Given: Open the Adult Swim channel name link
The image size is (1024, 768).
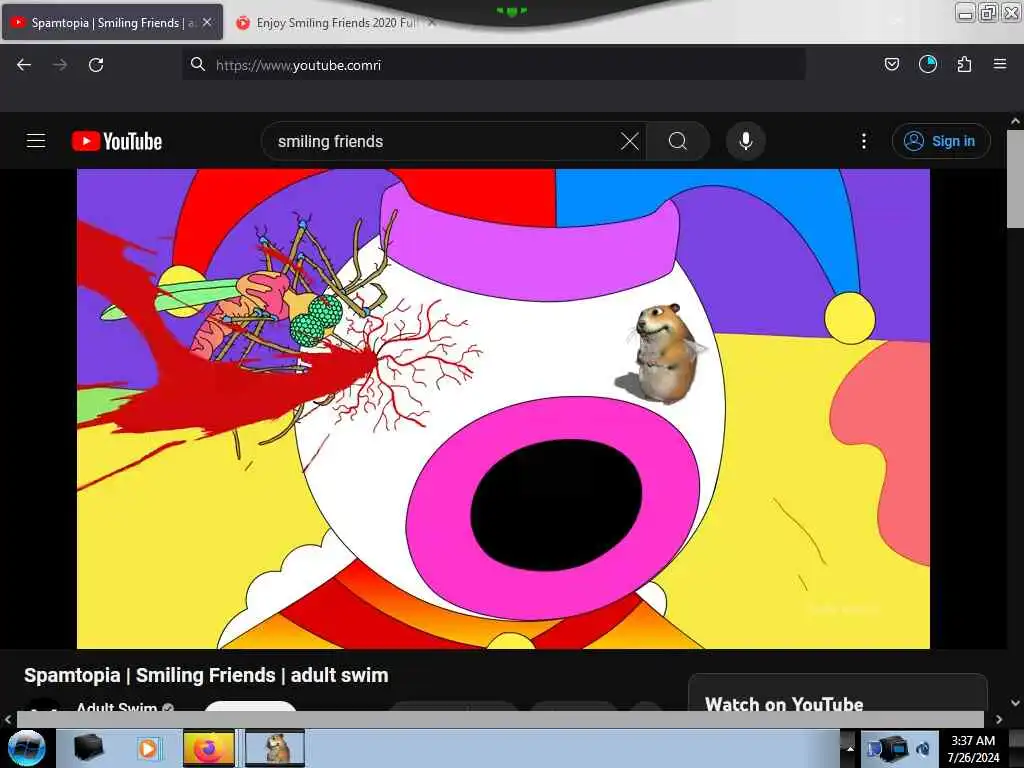Looking at the screenshot, I should (116, 707).
